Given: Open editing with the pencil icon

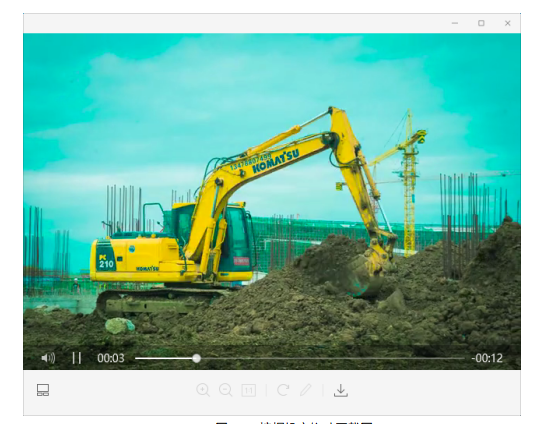Looking at the screenshot, I should click(x=305, y=390).
